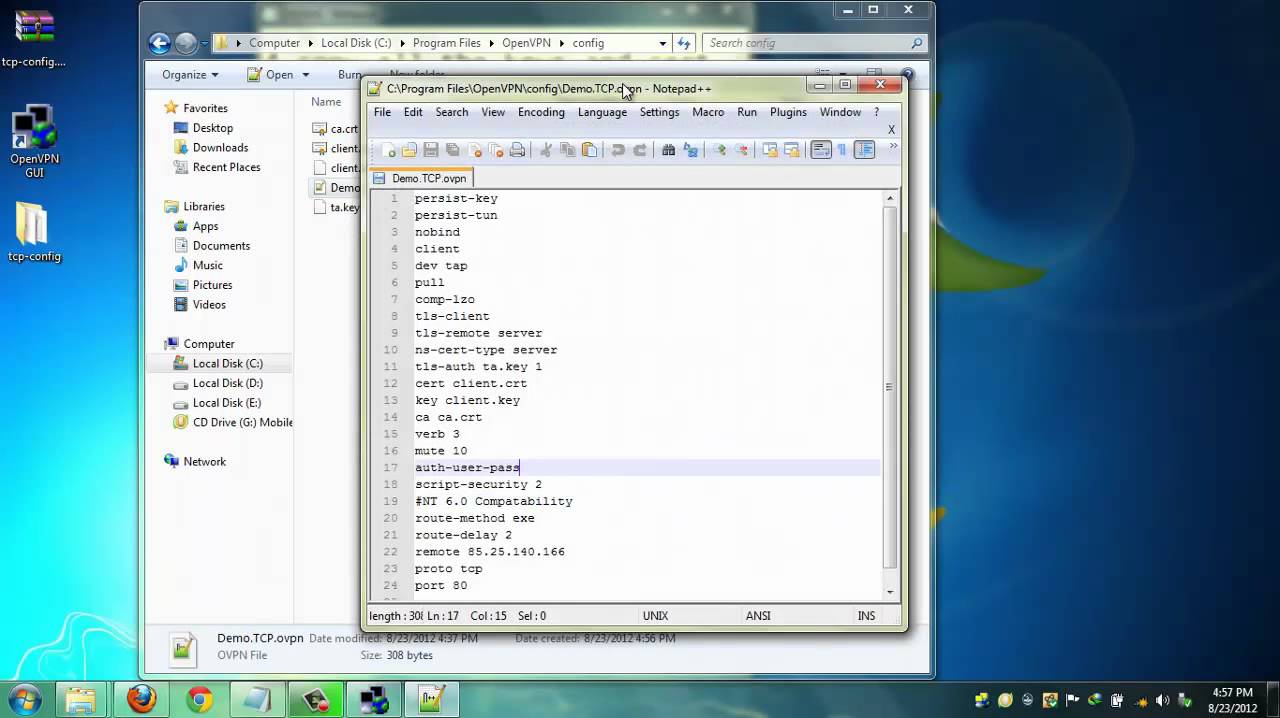Click the Zoom Out toolbar icon
This screenshot has width=1280, height=718.
(x=742, y=150)
